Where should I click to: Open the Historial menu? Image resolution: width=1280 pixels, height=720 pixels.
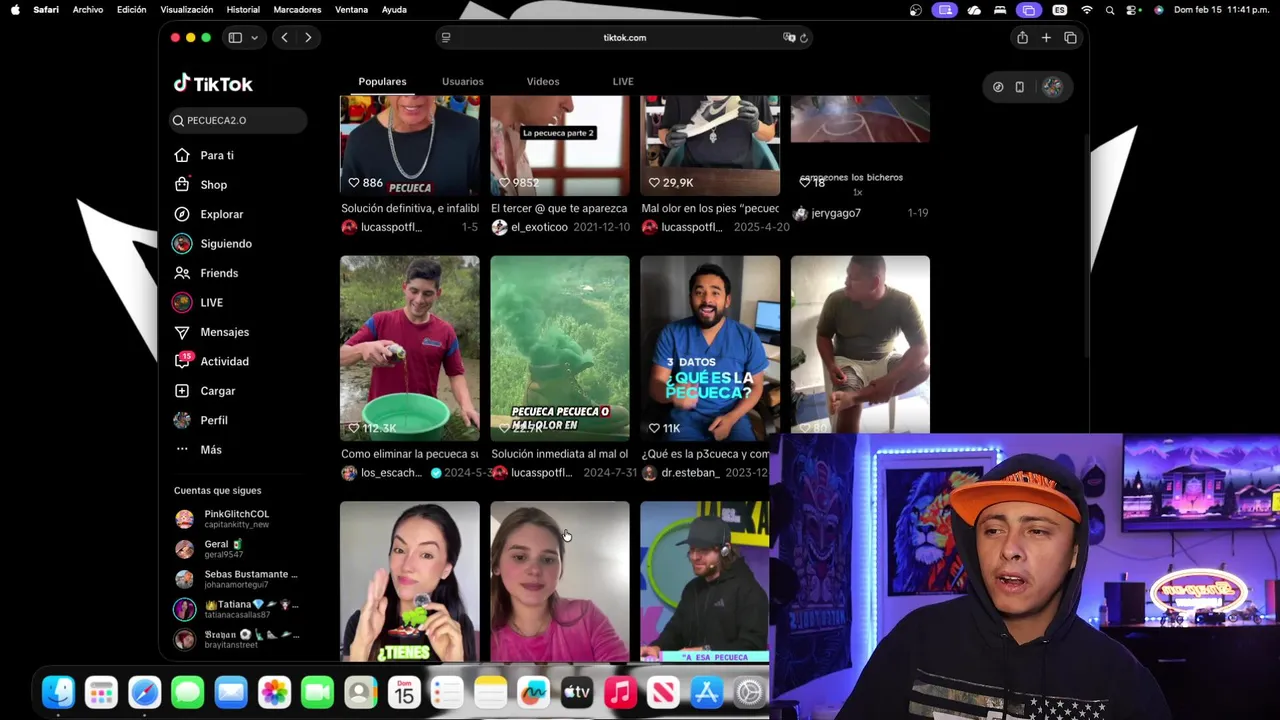click(243, 10)
